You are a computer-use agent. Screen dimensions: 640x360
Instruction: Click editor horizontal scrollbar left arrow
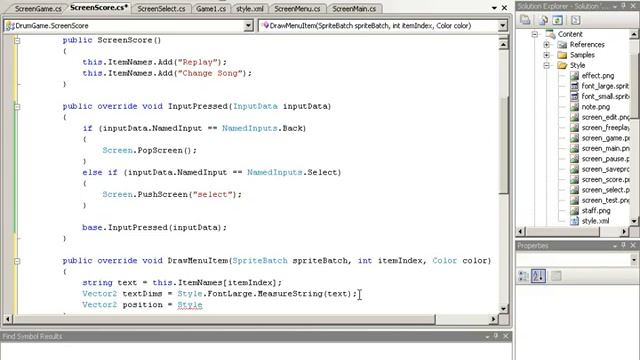pyautogui.click(x=8, y=319)
